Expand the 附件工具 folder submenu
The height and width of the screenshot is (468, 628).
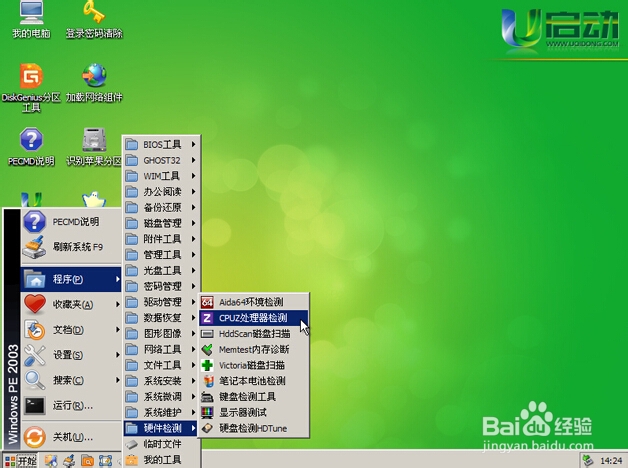161,239
